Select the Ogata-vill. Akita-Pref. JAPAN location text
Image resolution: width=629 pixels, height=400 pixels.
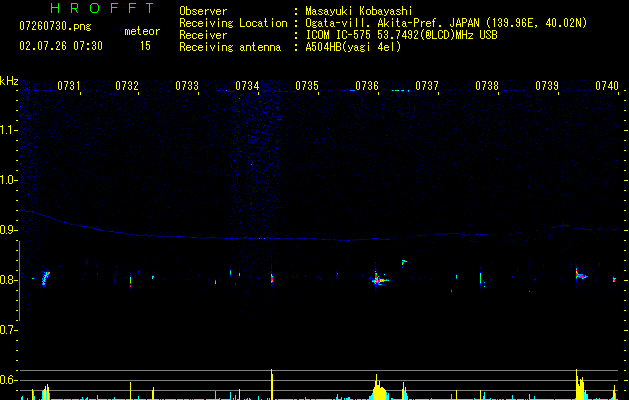[446, 23]
